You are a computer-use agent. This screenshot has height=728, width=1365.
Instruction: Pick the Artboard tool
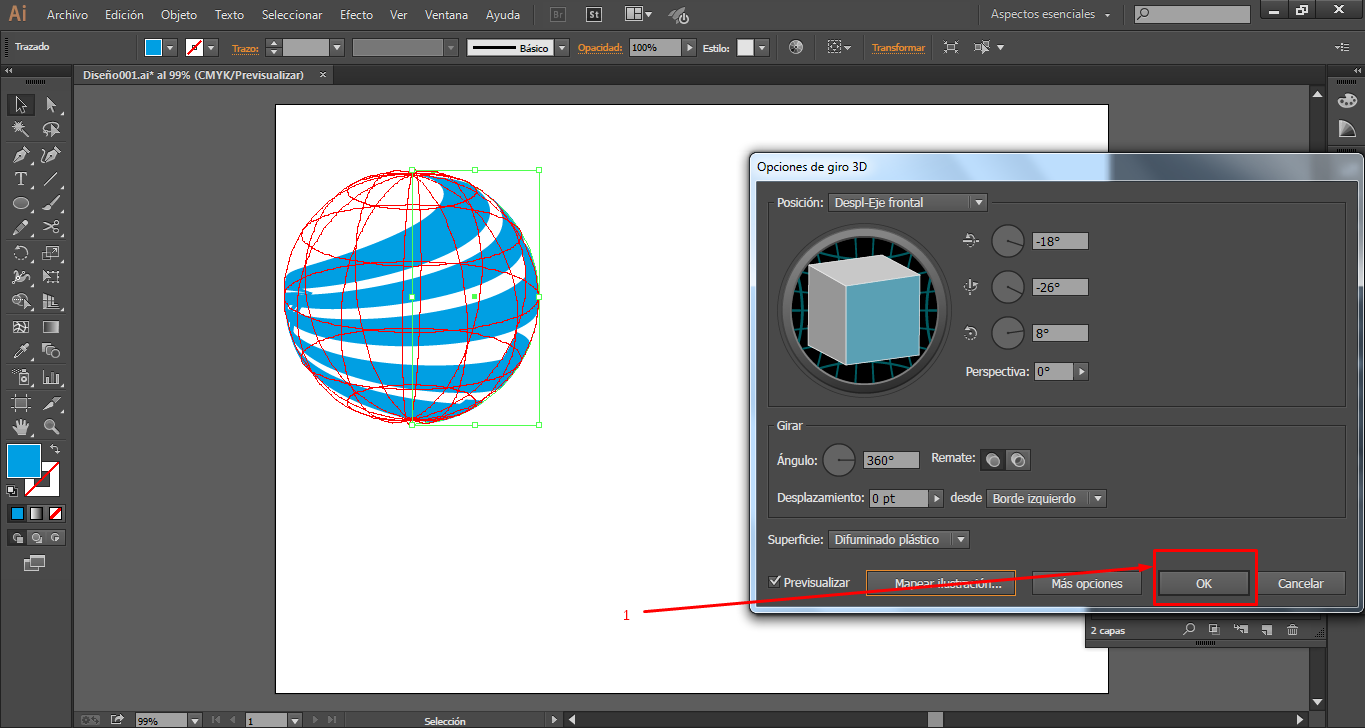coord(20,403)
